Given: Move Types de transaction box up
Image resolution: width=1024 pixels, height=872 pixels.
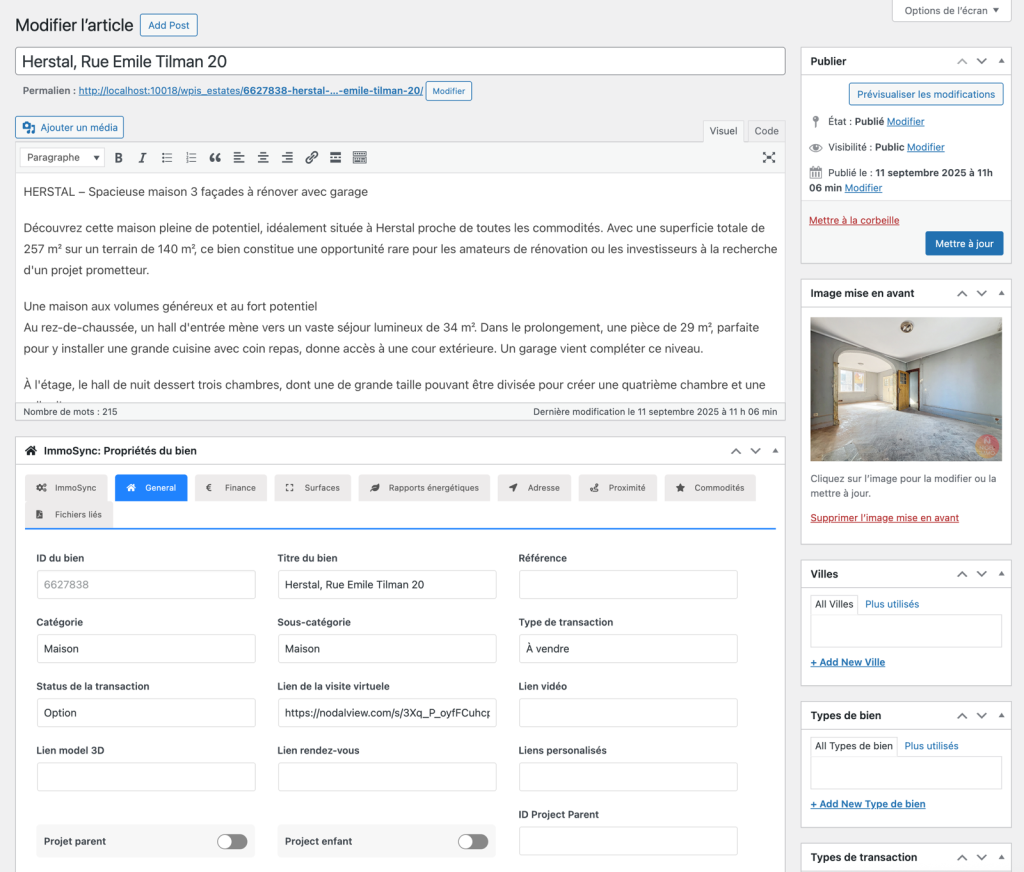Looking at the screenshot, I should [x=962, y=858].
